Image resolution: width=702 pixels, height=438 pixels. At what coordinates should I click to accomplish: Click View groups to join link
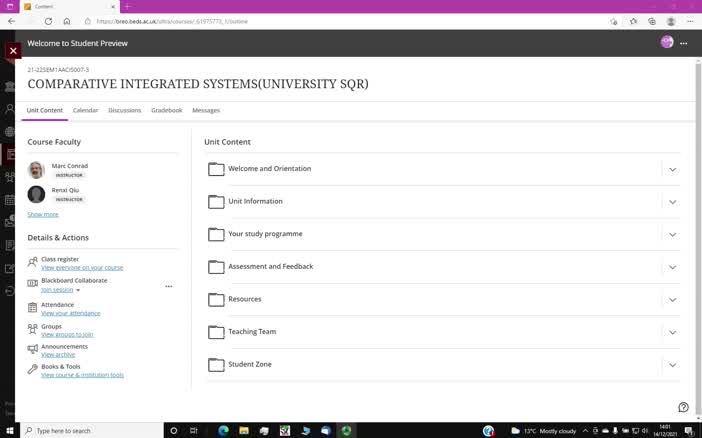coord(67,335)
